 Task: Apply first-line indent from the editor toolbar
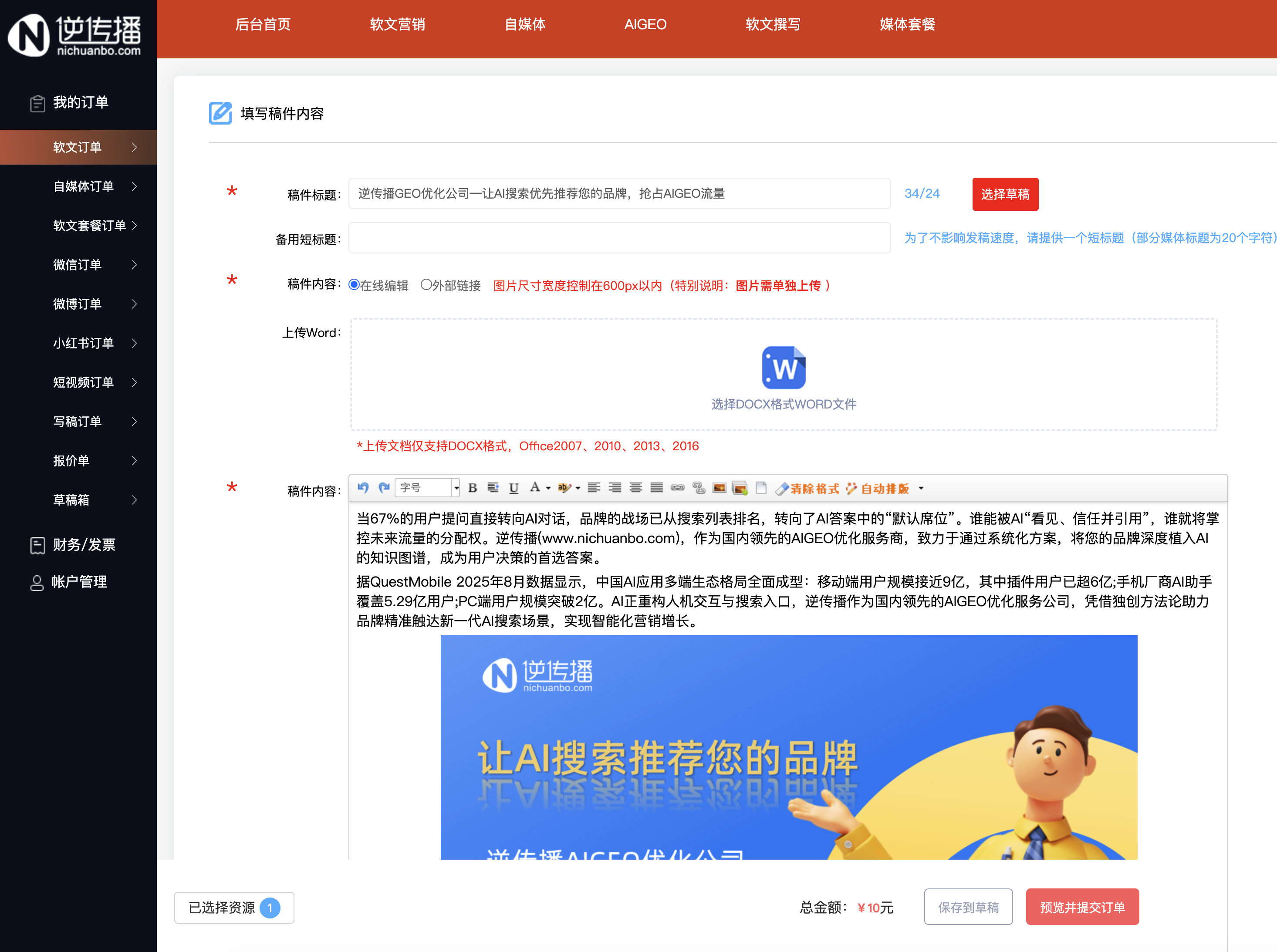click(x=493, y=488)
